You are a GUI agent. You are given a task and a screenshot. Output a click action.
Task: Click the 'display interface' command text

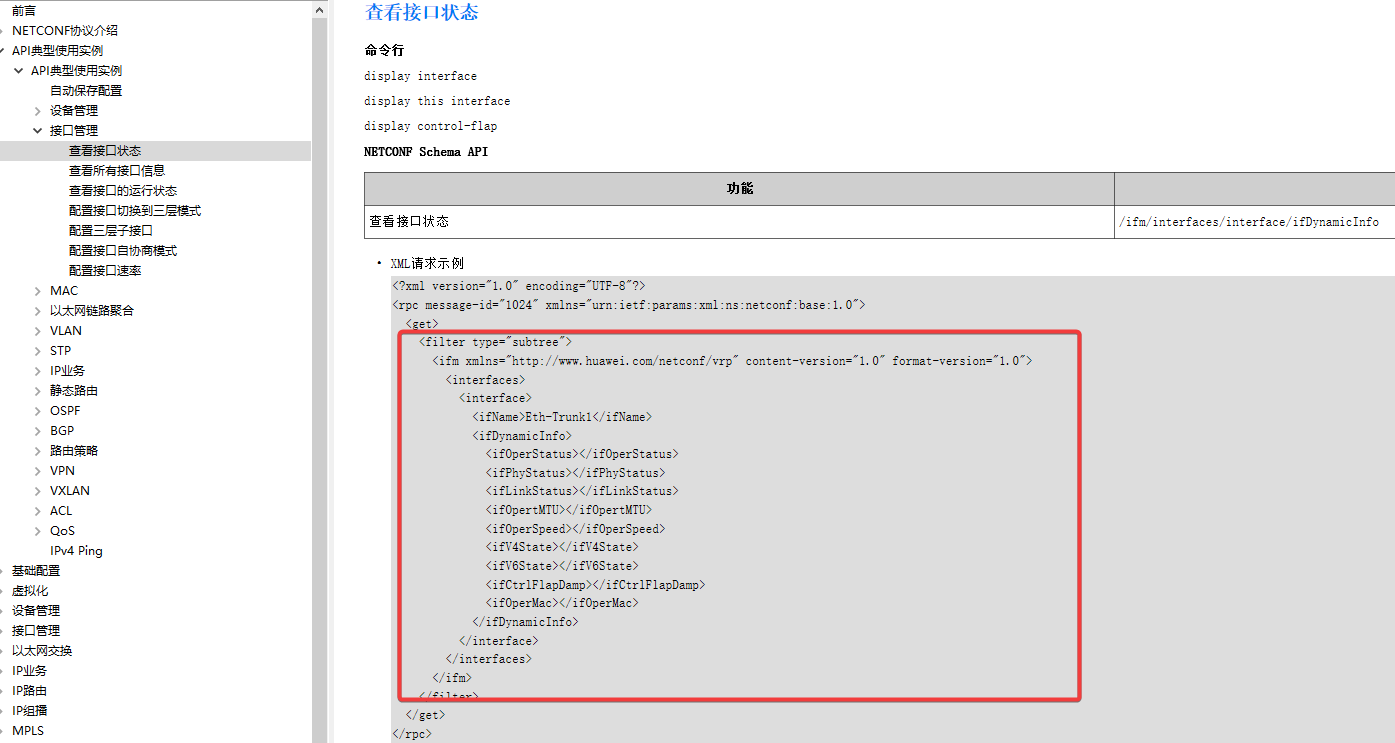[420, 76]
